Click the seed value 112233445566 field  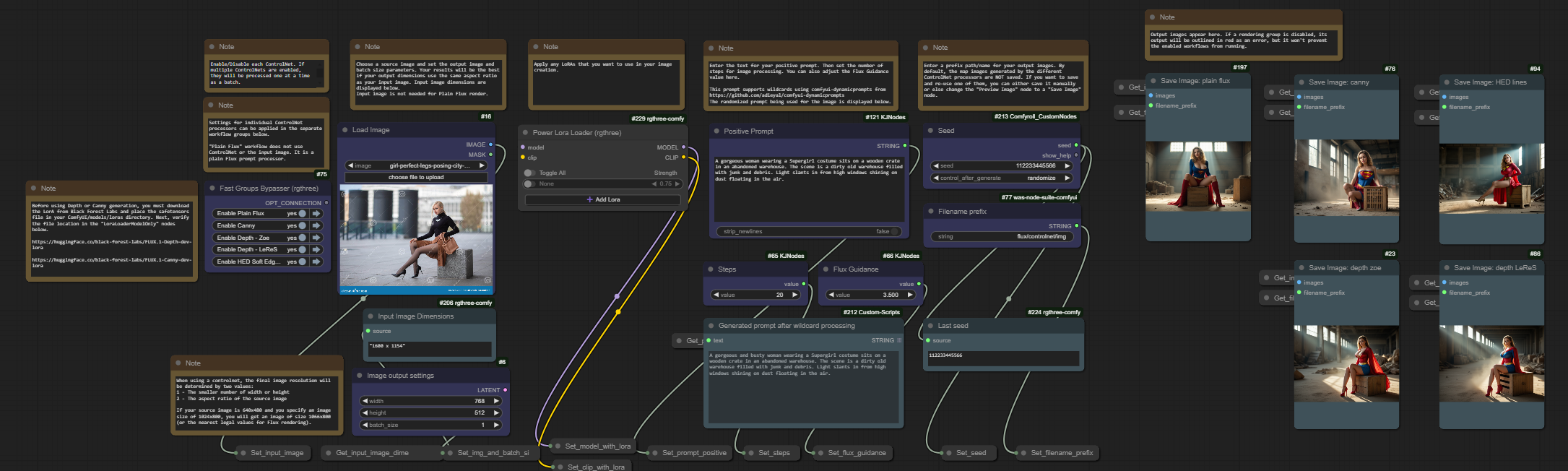coord(1002,165)
